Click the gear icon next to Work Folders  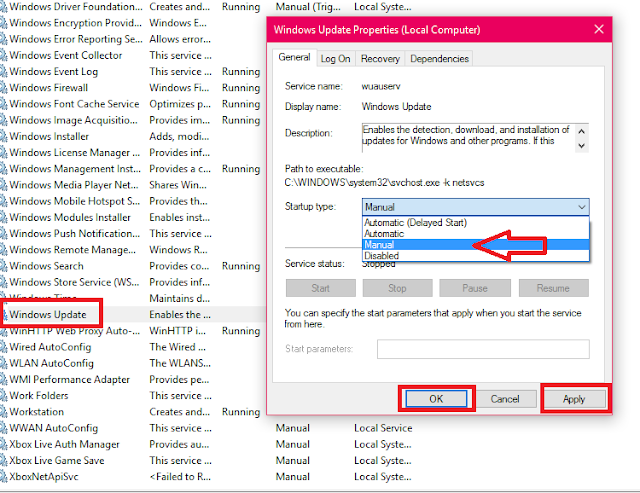(3, 395)
